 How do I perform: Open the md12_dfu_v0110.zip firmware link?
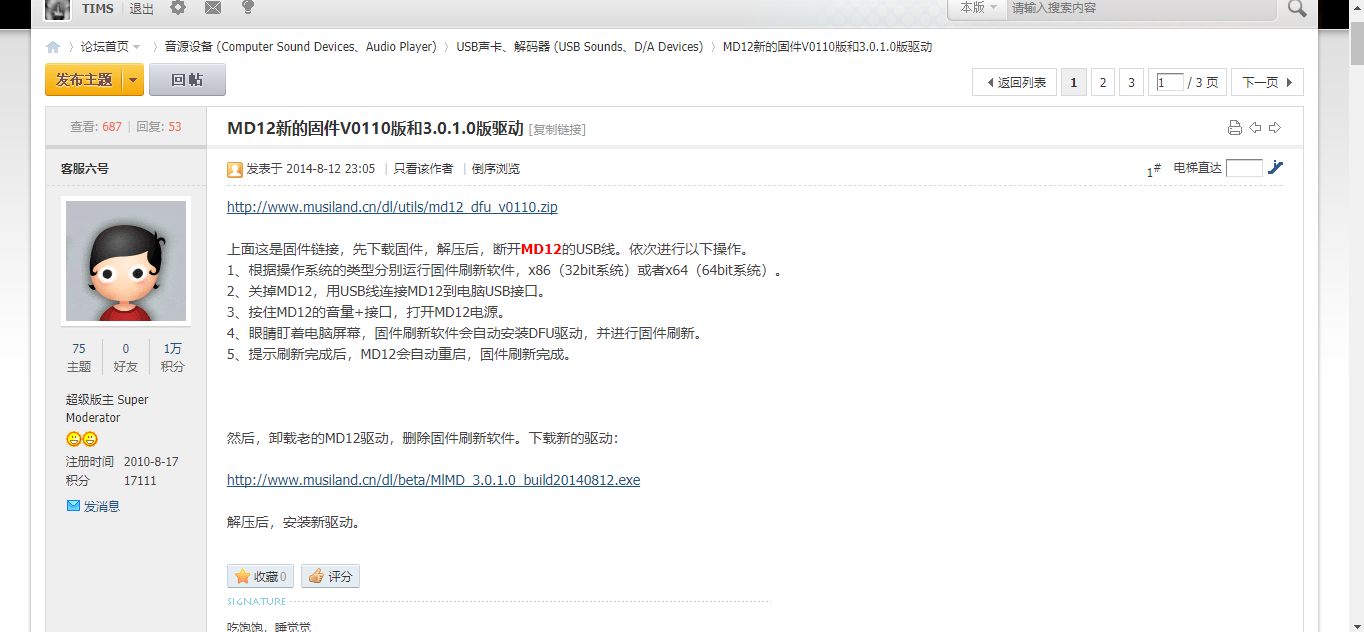pos(392,207)
